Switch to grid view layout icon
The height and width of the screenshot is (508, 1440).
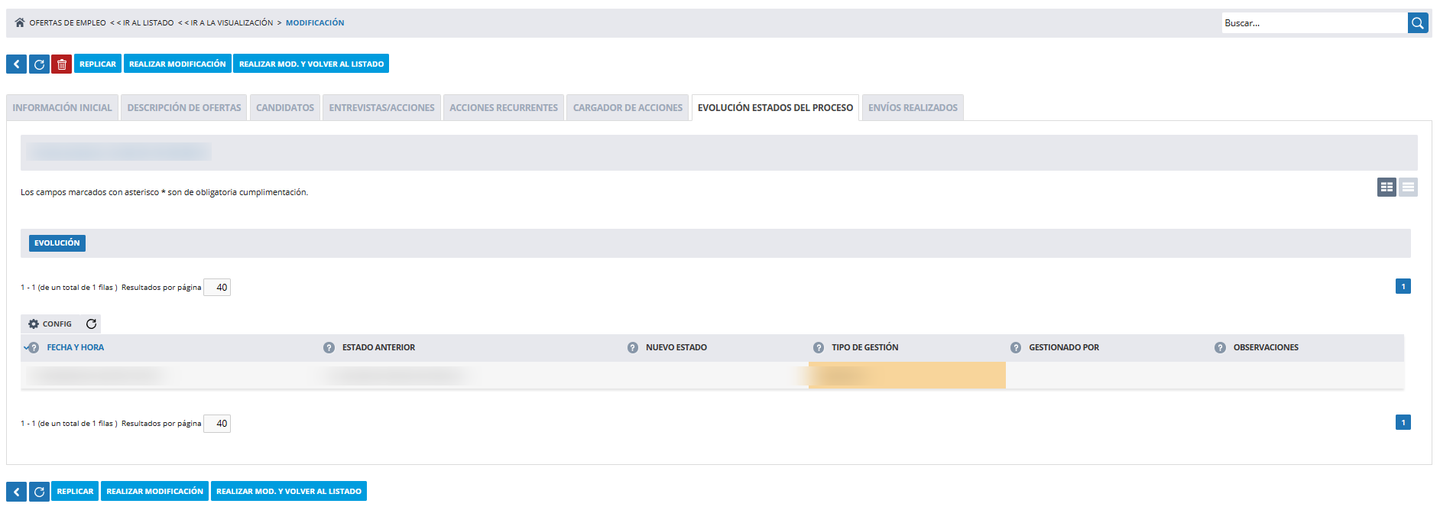click(x=1387, y=186)
